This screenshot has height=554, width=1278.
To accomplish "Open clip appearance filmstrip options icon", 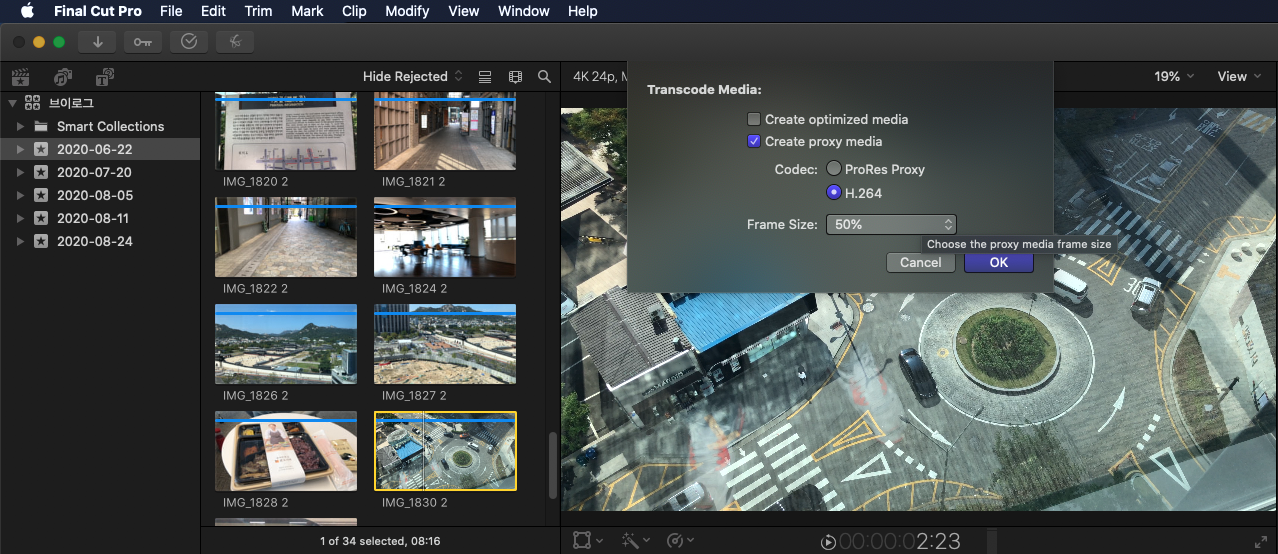I will 515,76.
